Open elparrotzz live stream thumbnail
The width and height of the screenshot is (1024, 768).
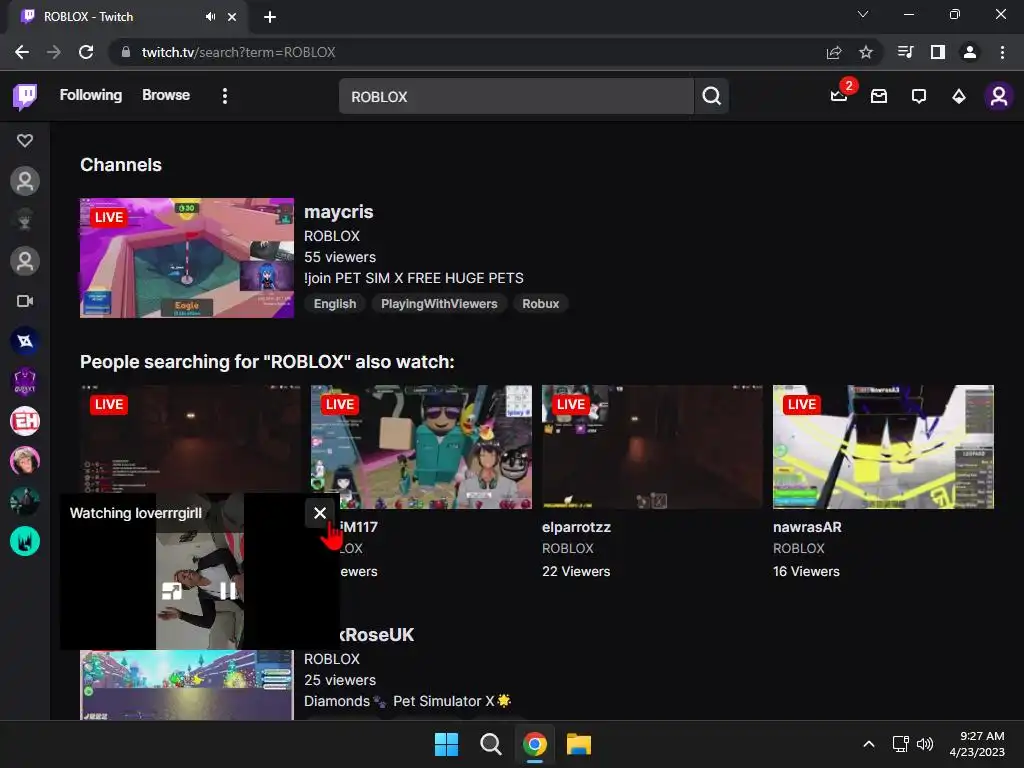[652, 447]
